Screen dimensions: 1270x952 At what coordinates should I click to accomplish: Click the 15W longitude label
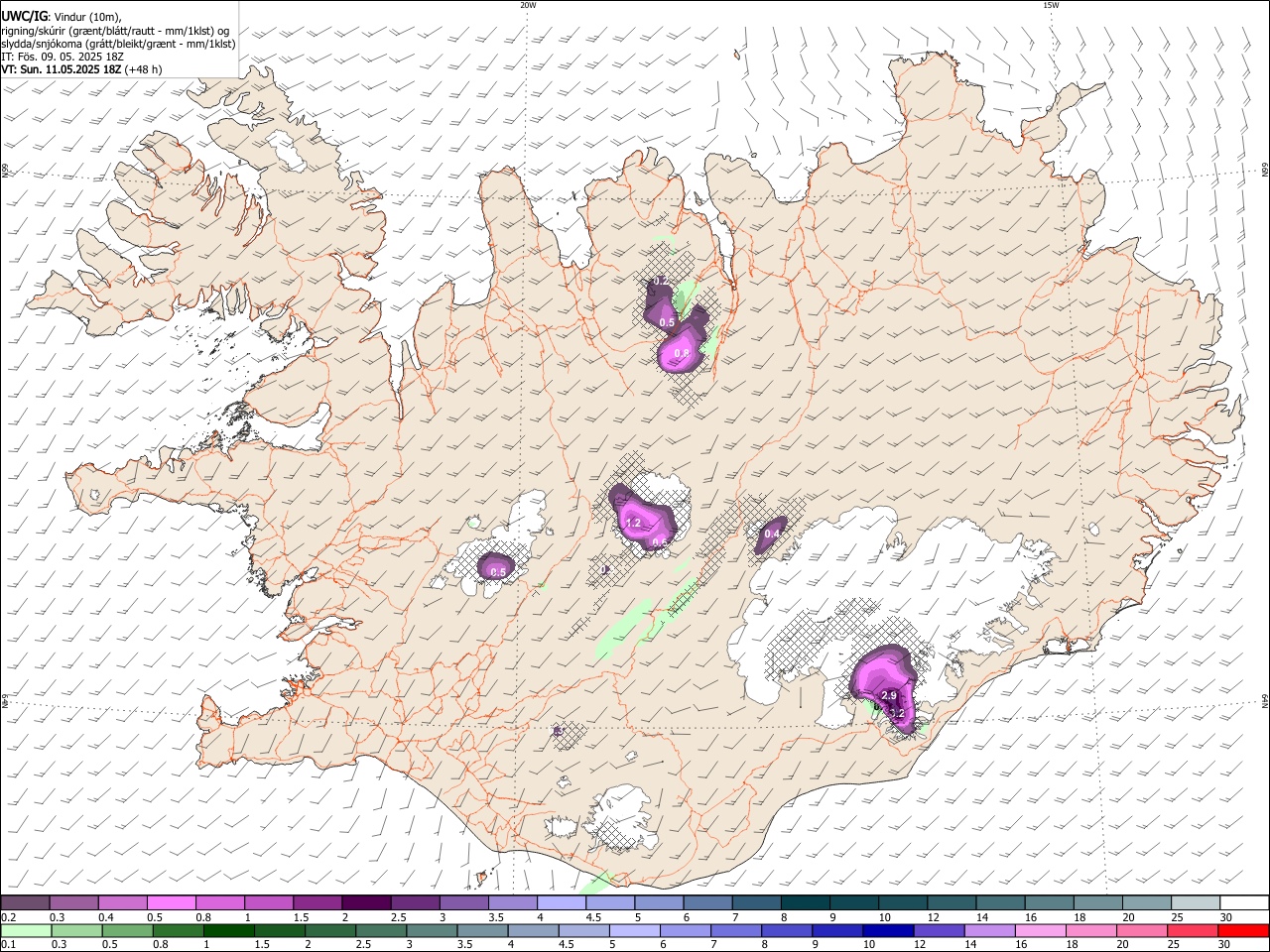pos(1051,5)
